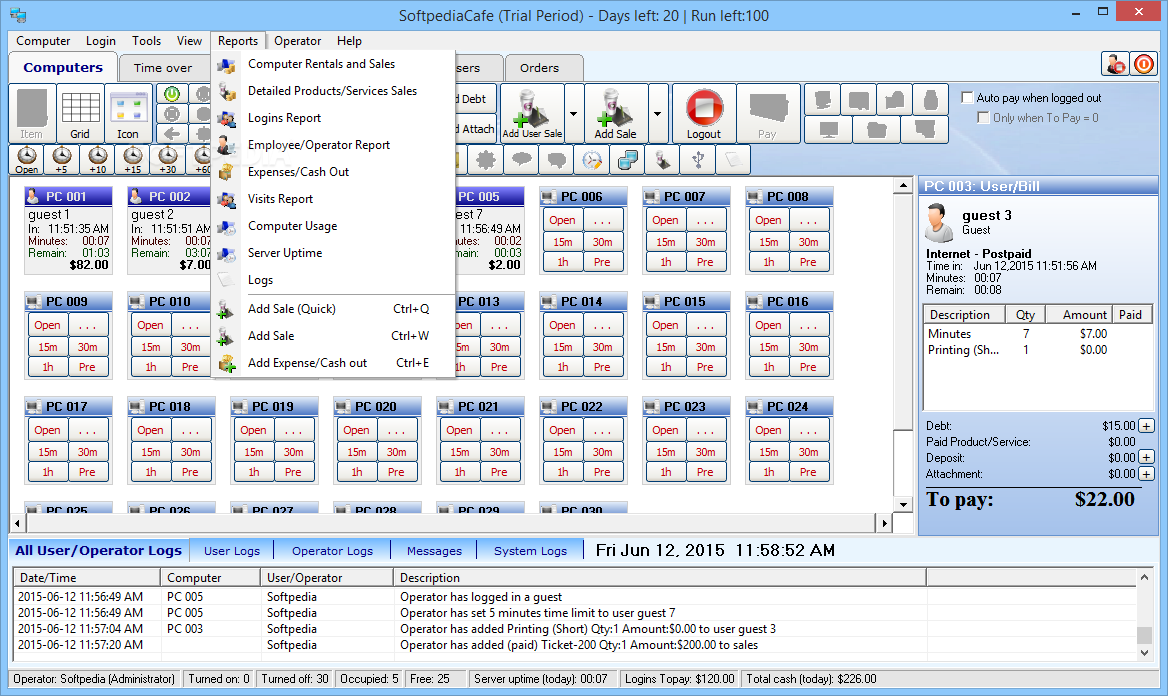The height and width of the screenshot is (696, 1168).
Task: Click the small coffee cup sale icon
Action: click(662, 159)
